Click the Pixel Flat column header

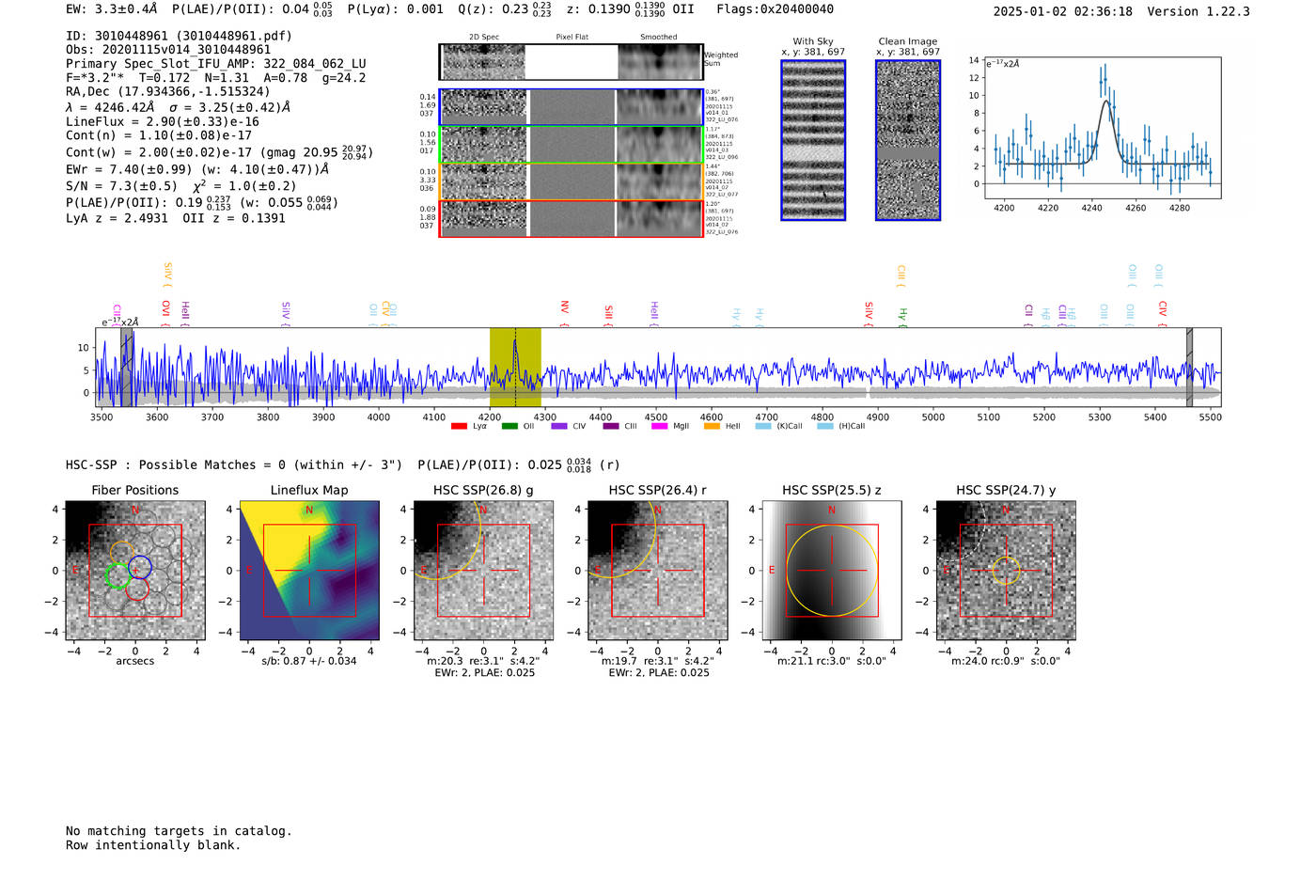(572, 38)
